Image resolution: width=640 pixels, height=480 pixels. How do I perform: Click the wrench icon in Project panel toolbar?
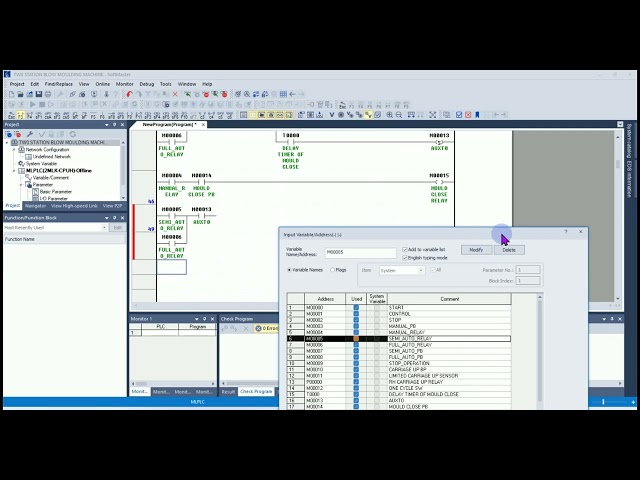(30, 134)
